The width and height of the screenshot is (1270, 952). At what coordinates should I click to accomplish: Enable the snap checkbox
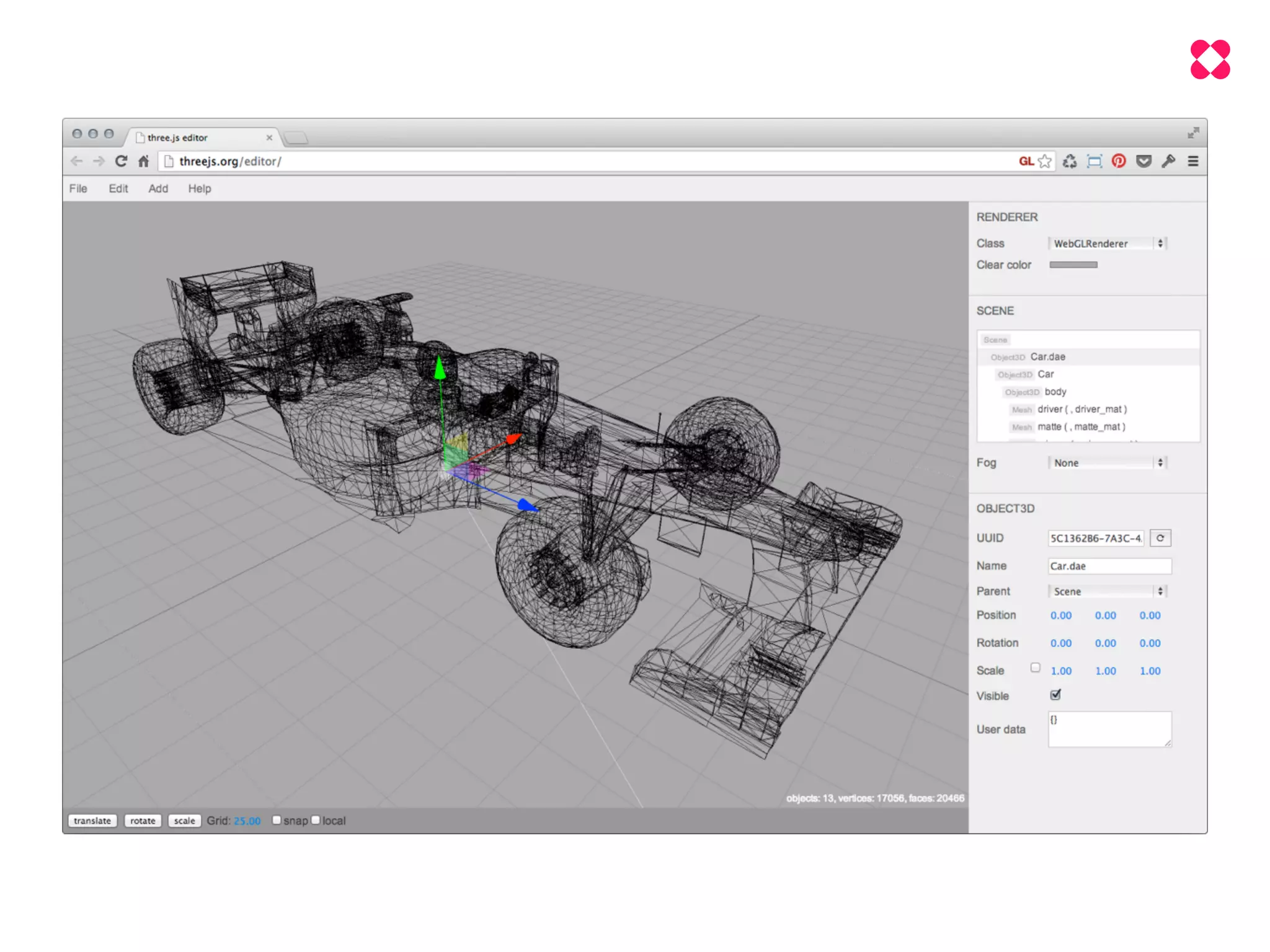[x=277, y=820]
